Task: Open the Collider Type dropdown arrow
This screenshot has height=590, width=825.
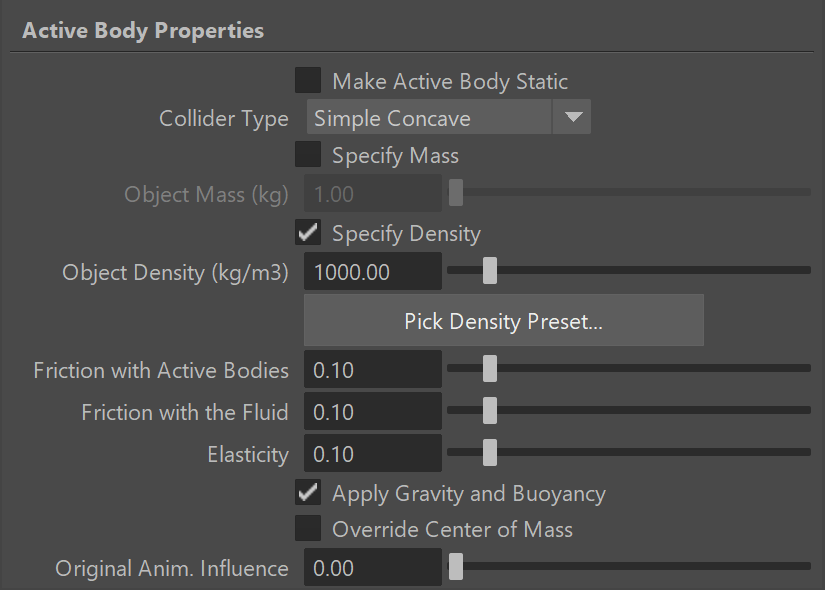Action: (572, 117)
